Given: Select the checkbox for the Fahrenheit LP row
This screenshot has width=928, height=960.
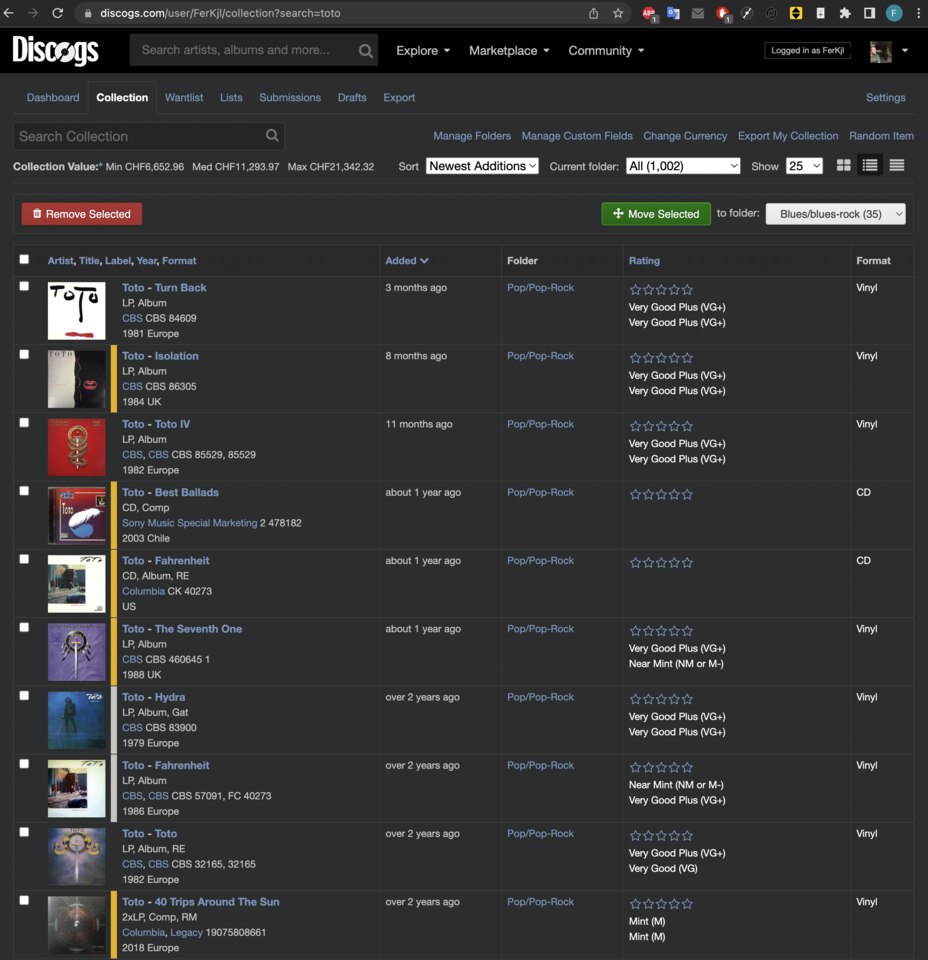Looking at the screenshot, I should click(24, 763).
